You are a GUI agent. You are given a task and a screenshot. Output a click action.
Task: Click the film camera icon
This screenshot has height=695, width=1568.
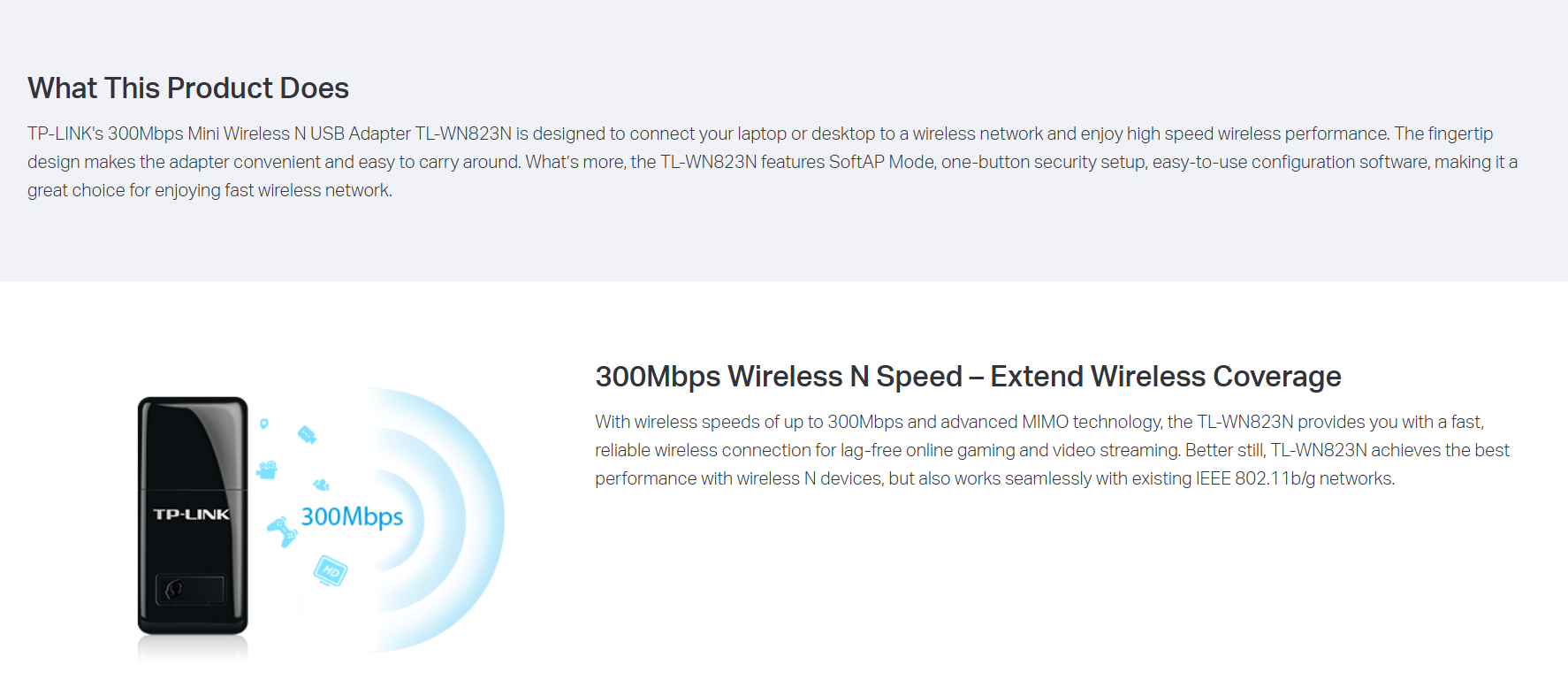(267, 470)
